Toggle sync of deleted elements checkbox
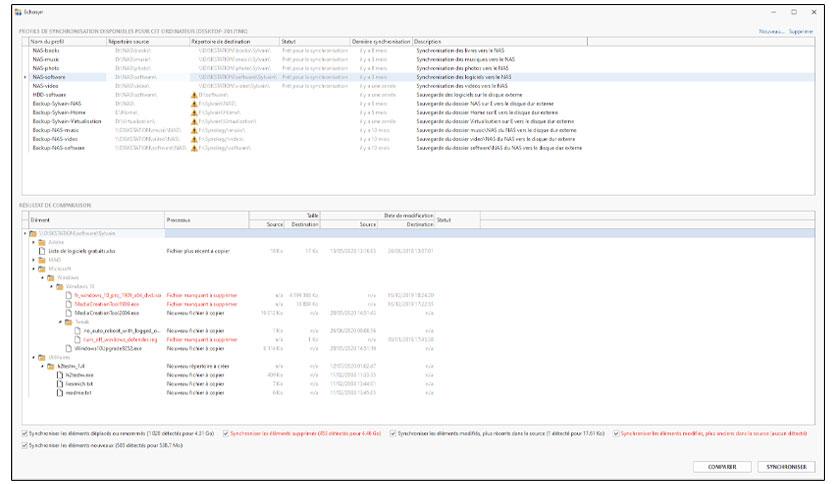Viewport: 836px width, 484px height. point(226,433)
